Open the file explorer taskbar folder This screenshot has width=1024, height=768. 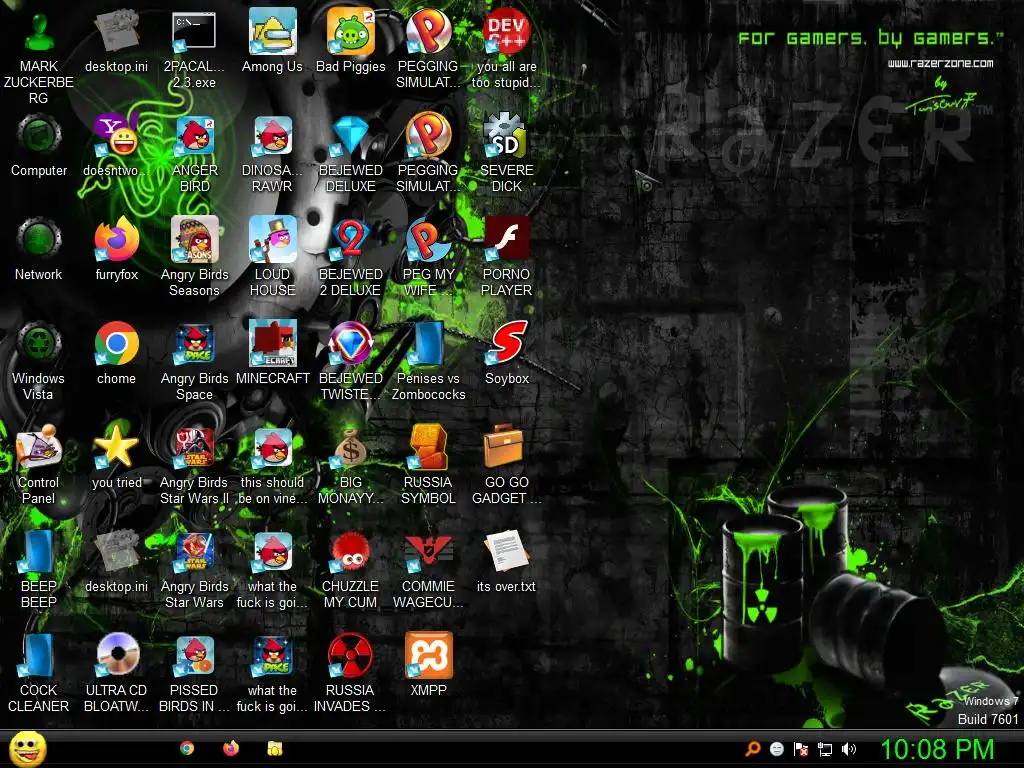275,748
